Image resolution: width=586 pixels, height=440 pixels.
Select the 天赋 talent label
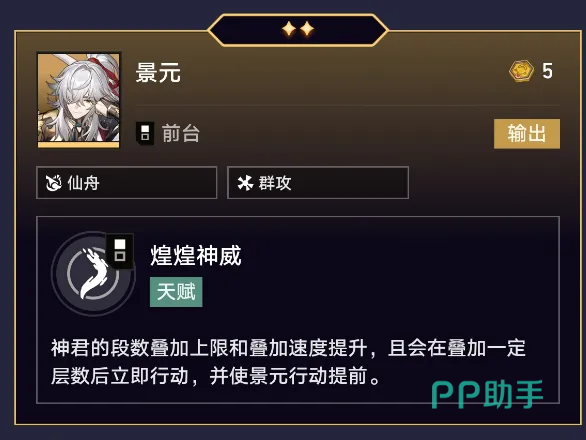(176, 292)
